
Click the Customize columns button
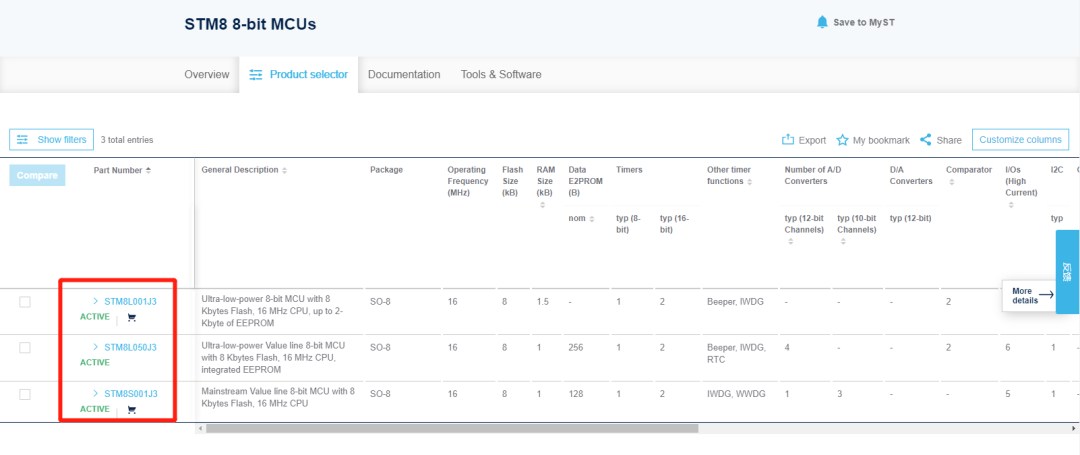tap(1020, 140)
